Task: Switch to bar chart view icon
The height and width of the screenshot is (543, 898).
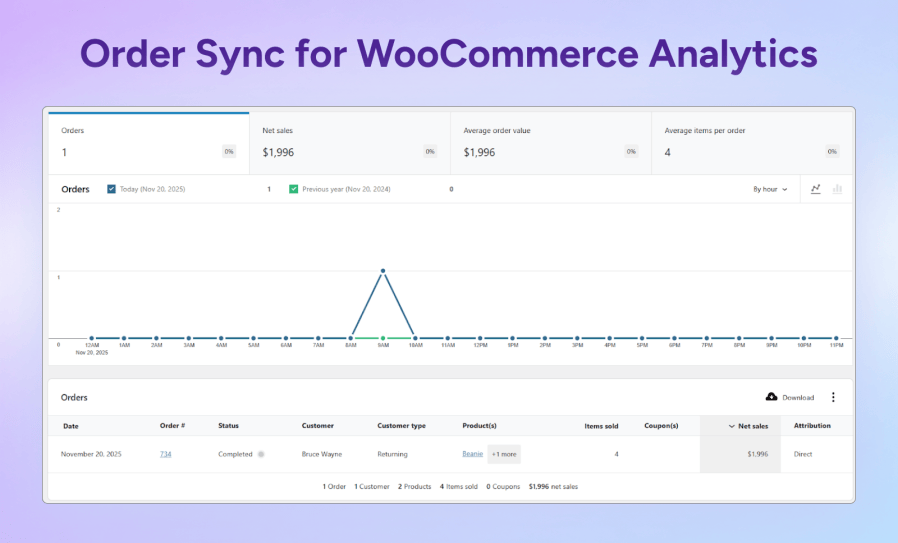Action: coord(837,189)
